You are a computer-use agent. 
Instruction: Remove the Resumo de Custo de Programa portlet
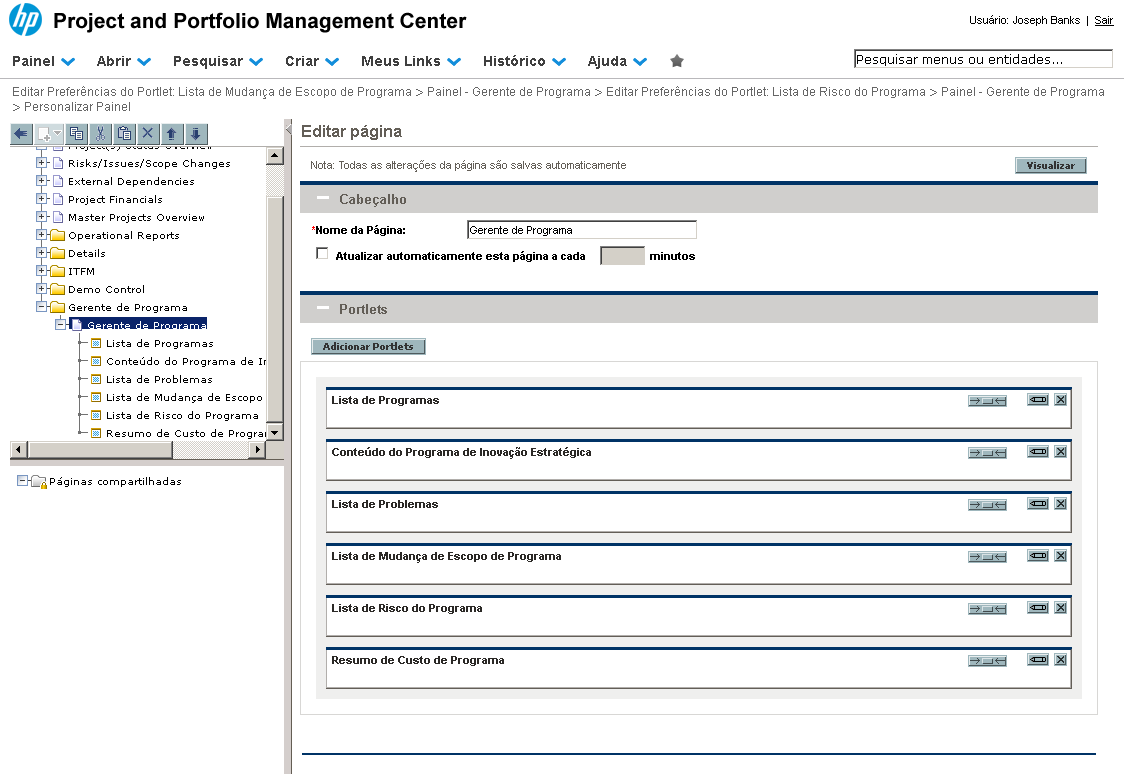[1061, 660]
